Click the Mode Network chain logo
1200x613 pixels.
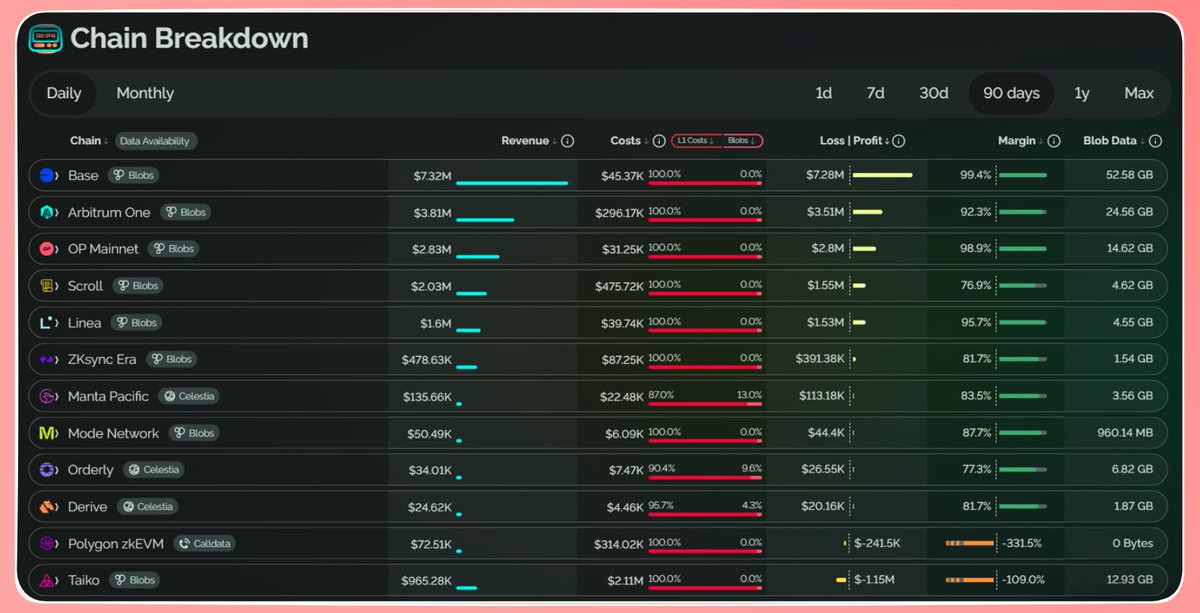click(47, 433)
